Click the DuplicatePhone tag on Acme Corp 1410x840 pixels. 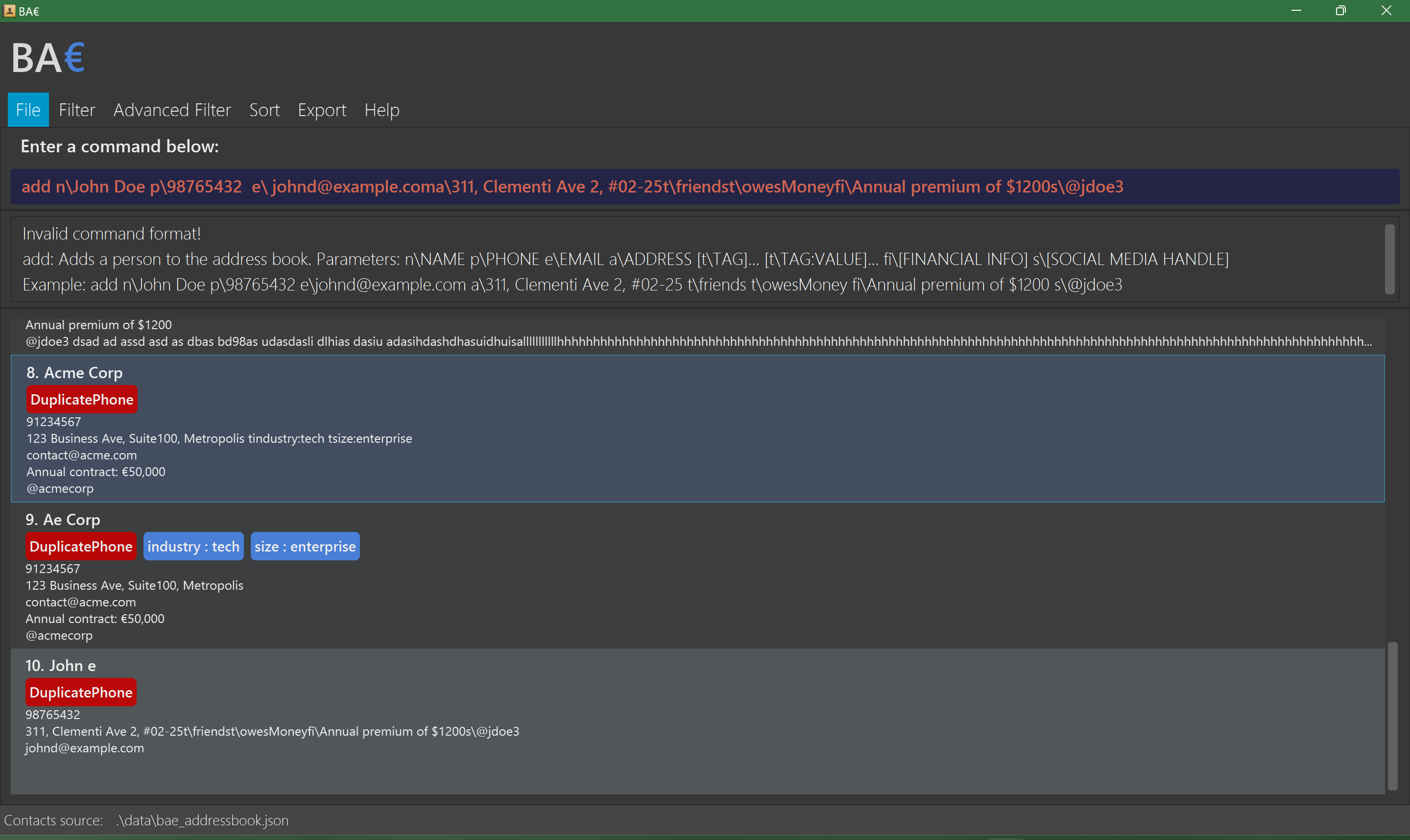pos(82,400)
